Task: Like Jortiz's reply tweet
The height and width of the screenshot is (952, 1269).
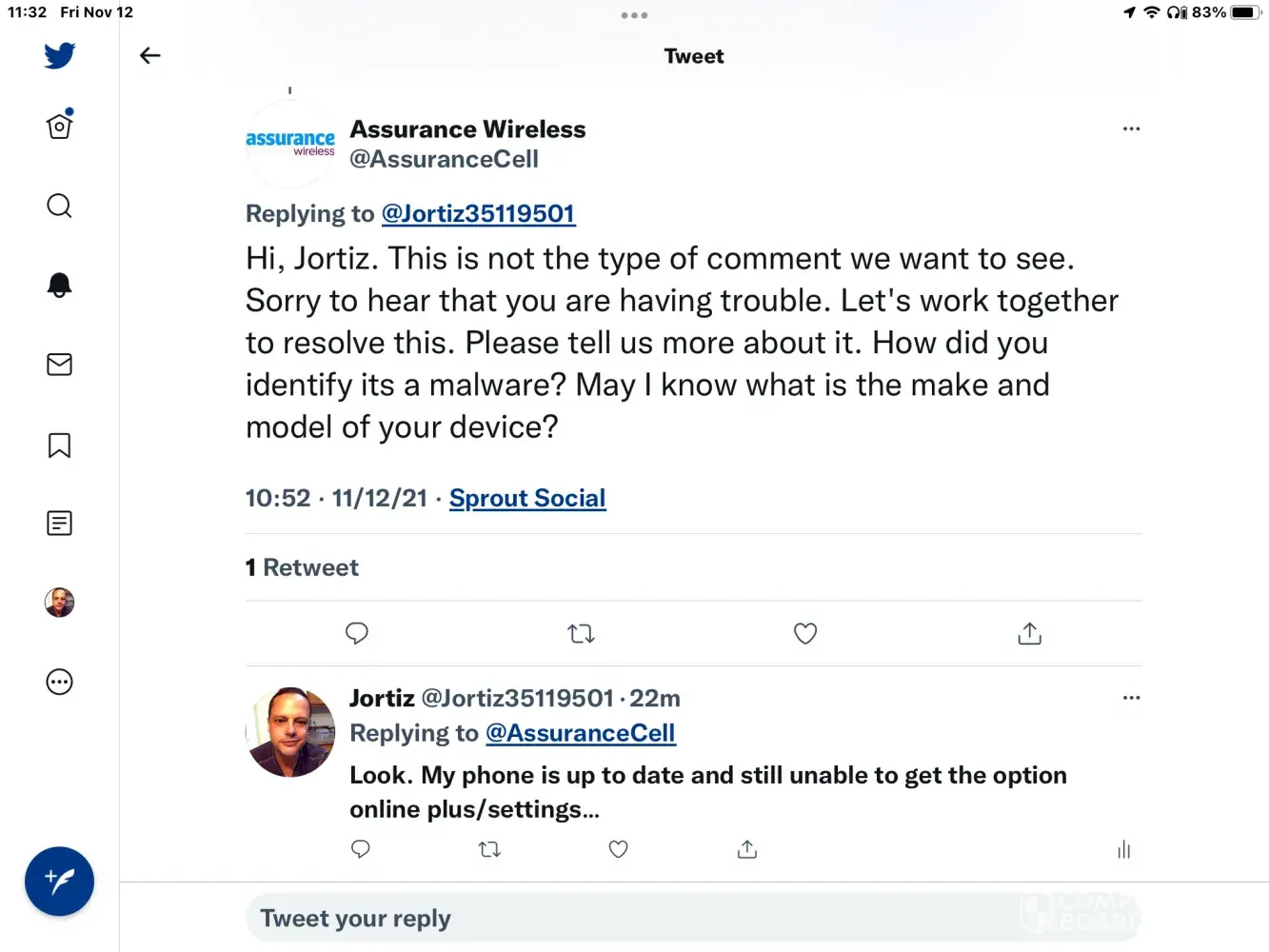Action: (x=618, y=849)
